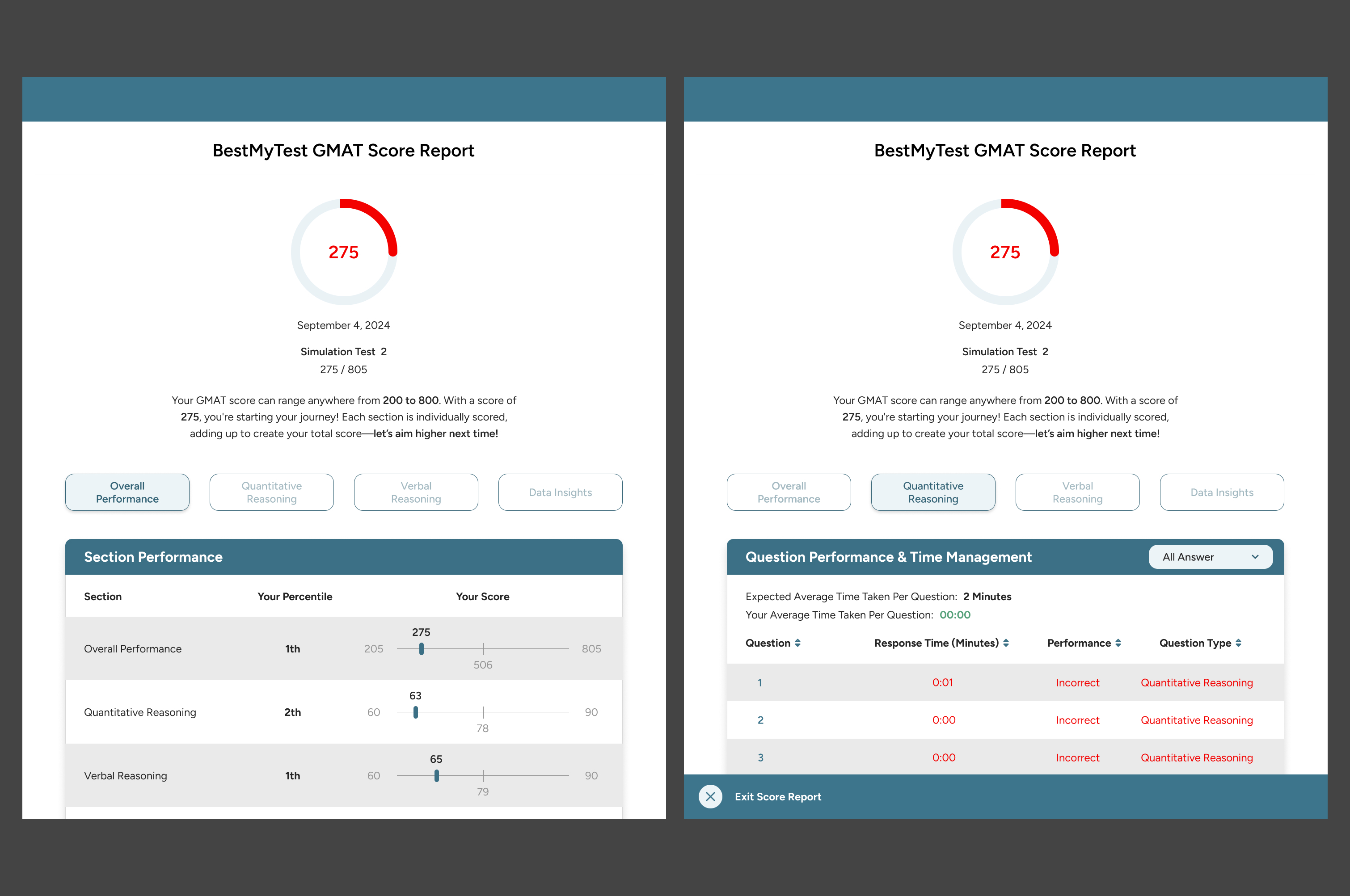This screenshot has width=1350, height=896.
Task: Click Simulation Test 2 title in left report
Action: pos(343,352)
